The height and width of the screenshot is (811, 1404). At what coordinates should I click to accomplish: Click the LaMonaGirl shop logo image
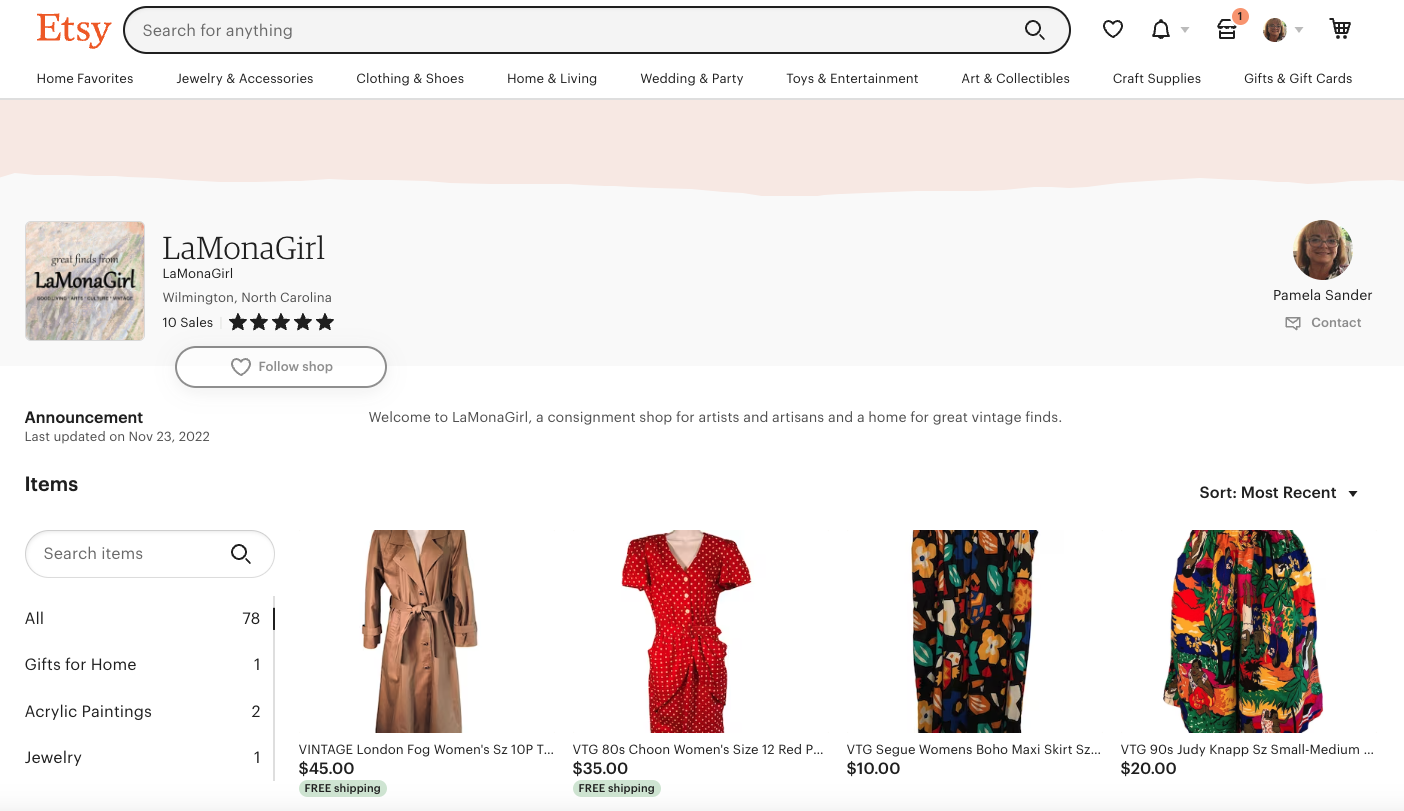tap(85, 281)
